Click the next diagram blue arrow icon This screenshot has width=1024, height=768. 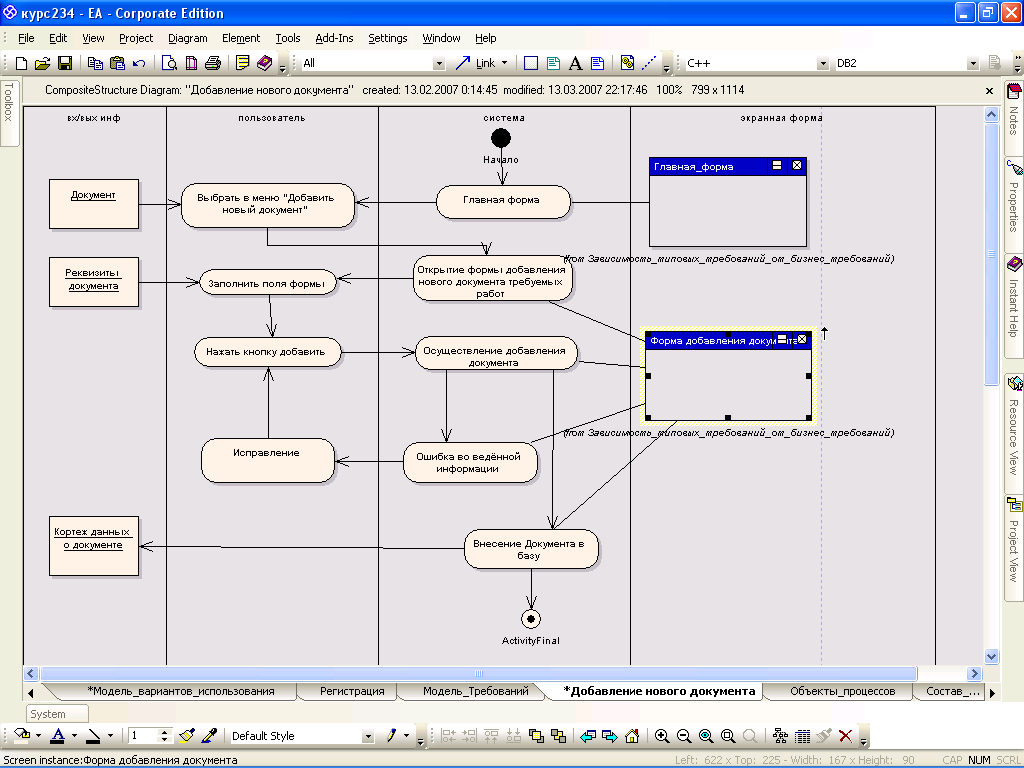pos(610,736)
